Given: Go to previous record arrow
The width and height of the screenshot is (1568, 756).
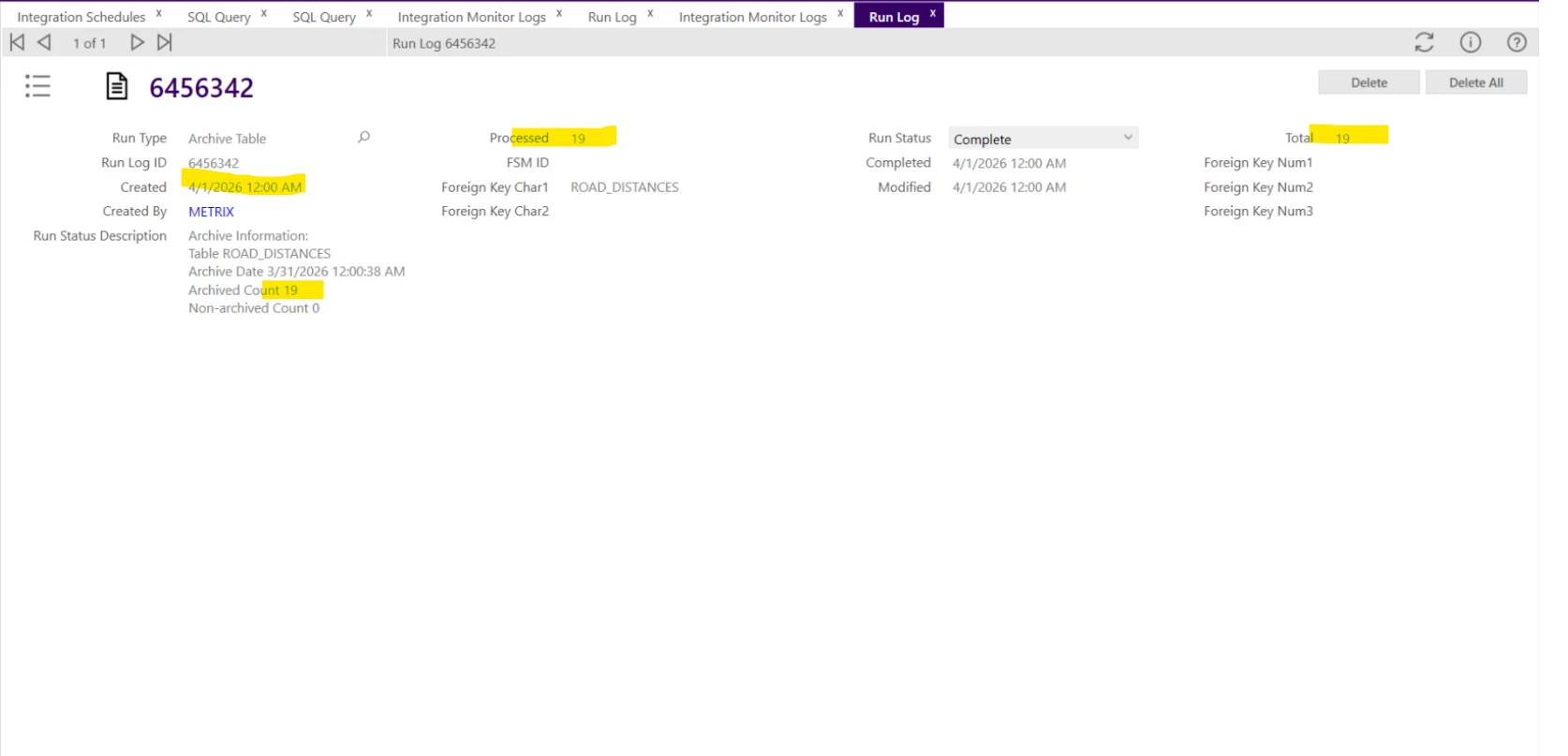Looking at the screenshot, I should [x=44, y=42].
